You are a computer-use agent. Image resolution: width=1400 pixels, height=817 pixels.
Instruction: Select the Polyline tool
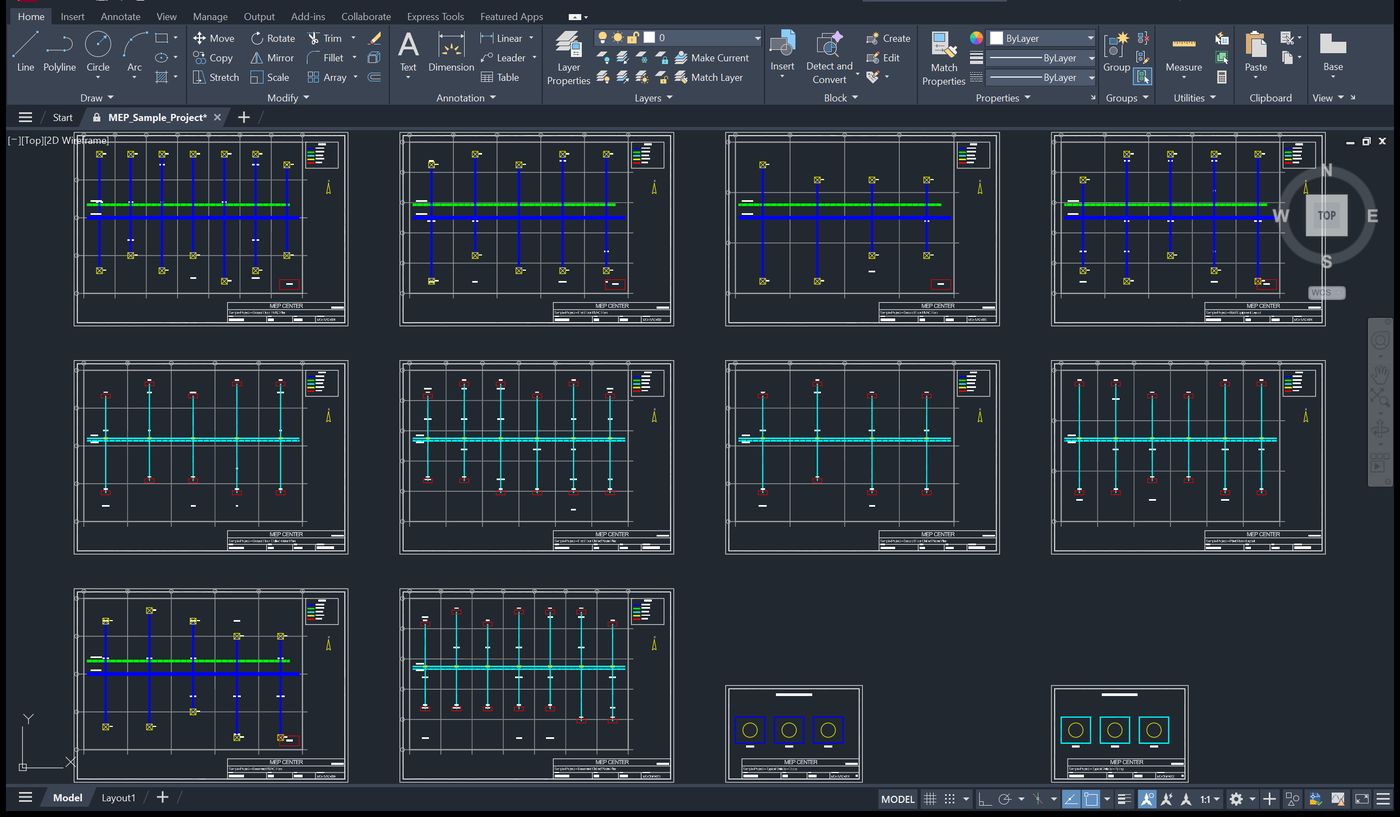59,52
